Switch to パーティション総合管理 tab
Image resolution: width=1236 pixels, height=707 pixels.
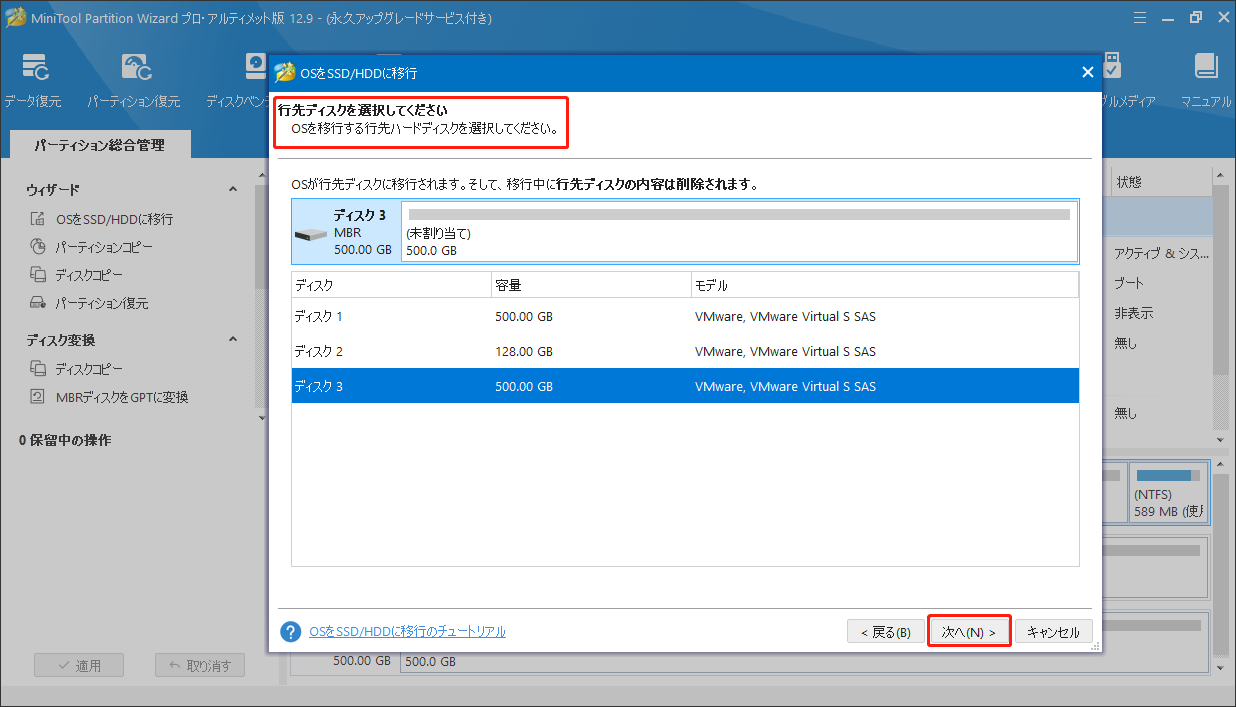99,145
